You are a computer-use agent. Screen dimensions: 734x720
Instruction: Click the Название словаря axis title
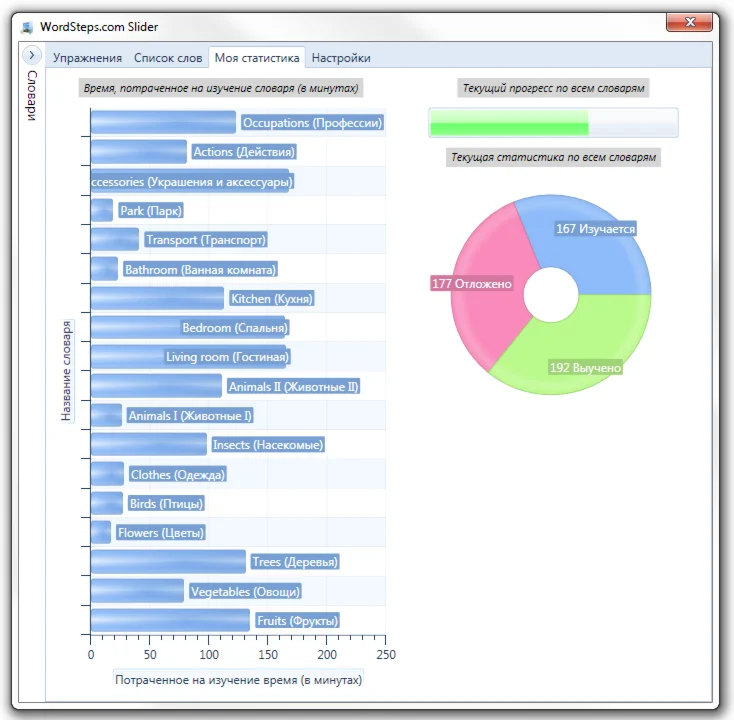click(x=66, y=371)
